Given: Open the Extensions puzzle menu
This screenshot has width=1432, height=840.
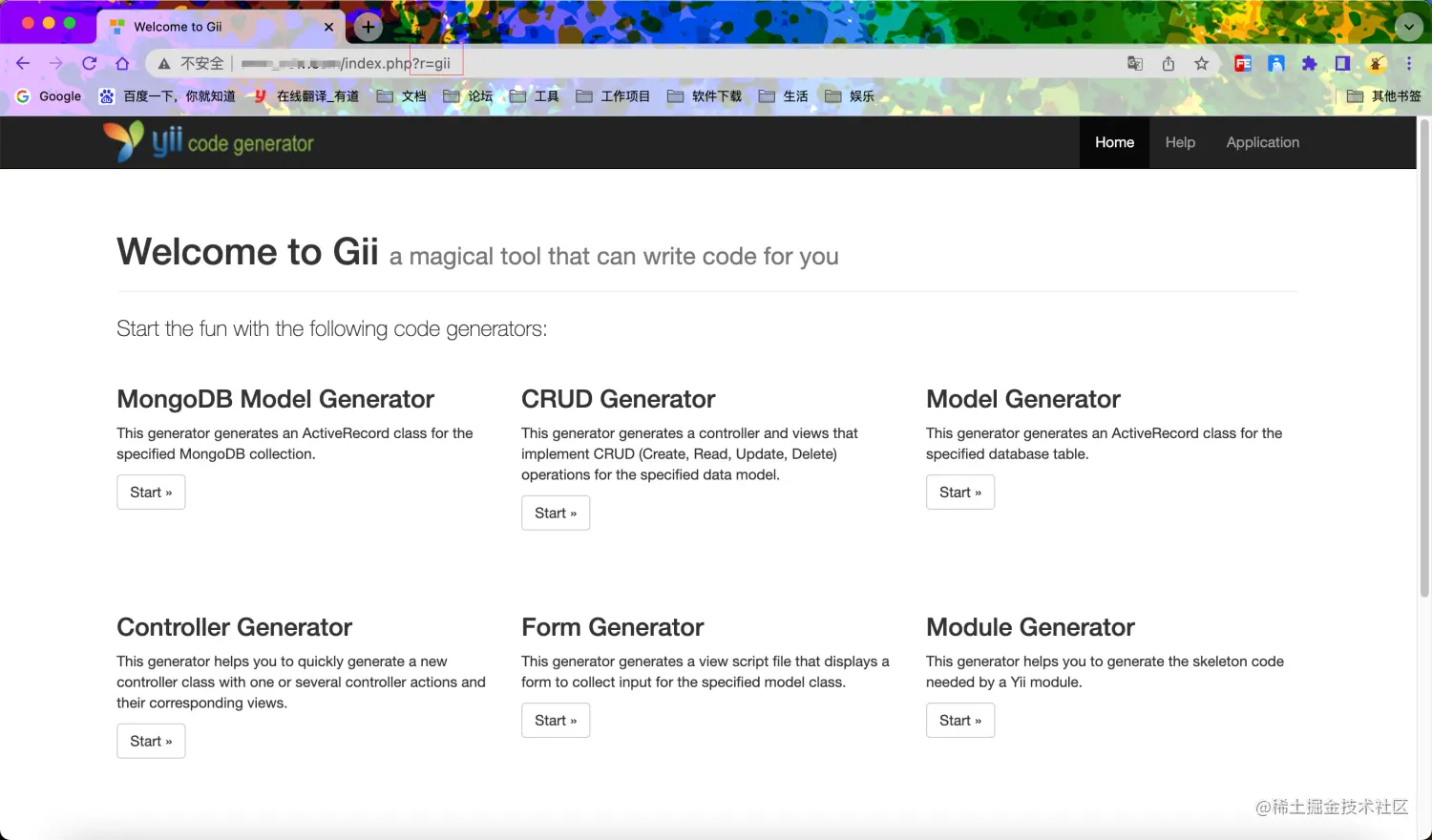Looking at the screenshot, I should 1309,64.
